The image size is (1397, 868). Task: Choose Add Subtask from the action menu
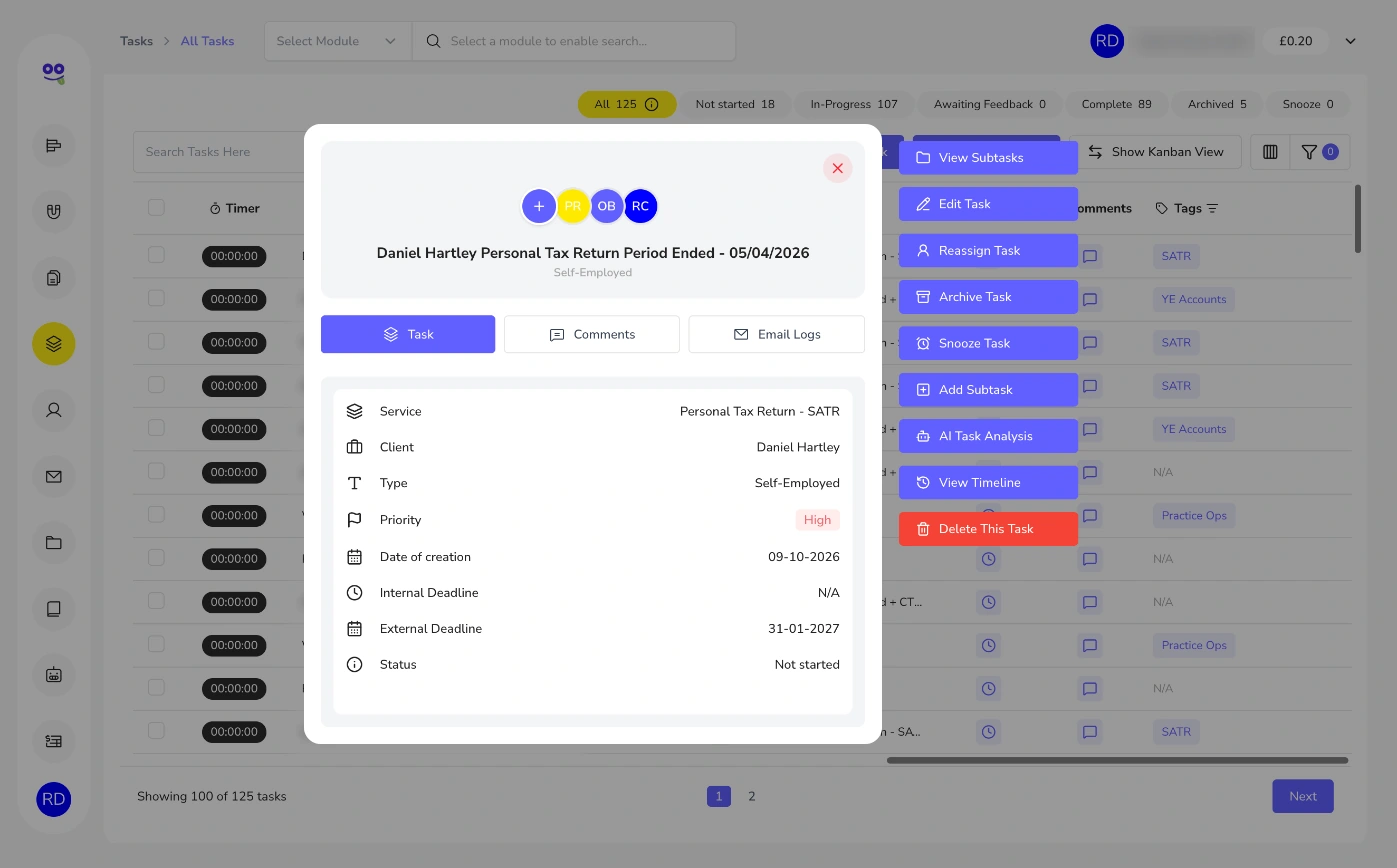[988, 390]
